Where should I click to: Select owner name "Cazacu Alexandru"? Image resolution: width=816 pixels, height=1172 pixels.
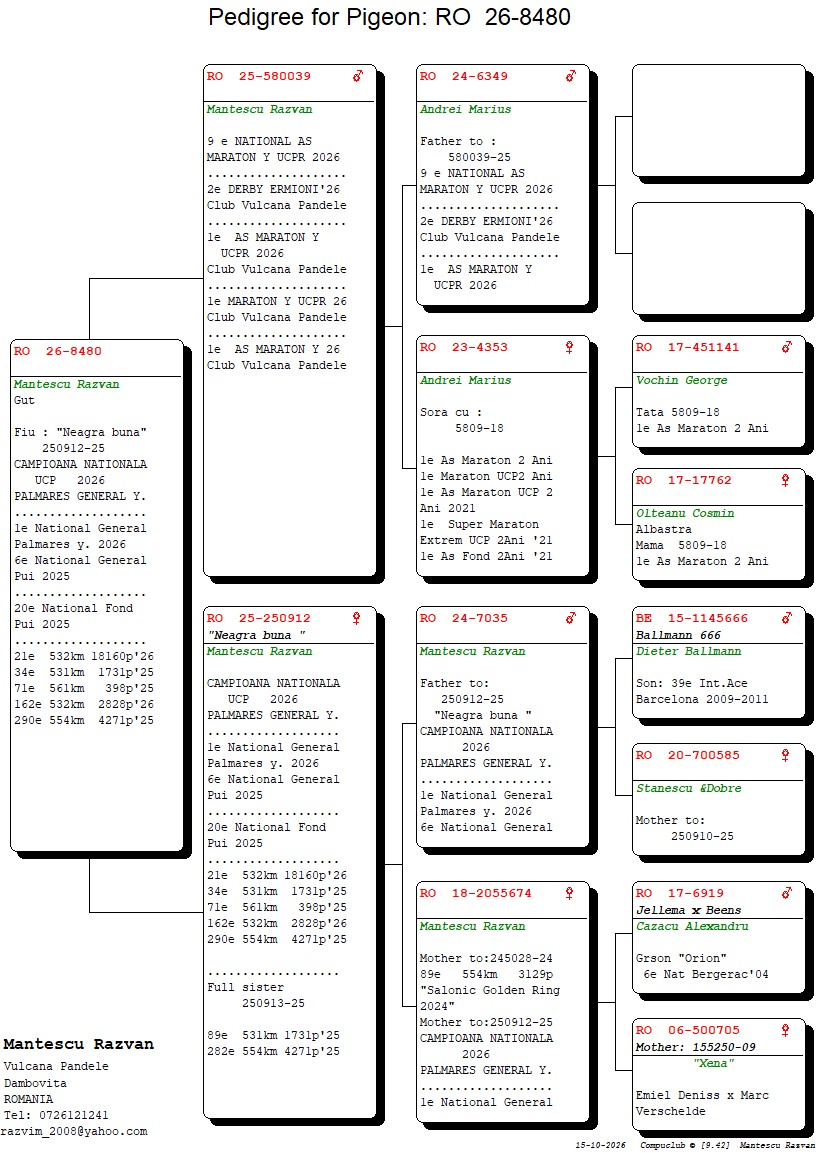tap(692, 927)
